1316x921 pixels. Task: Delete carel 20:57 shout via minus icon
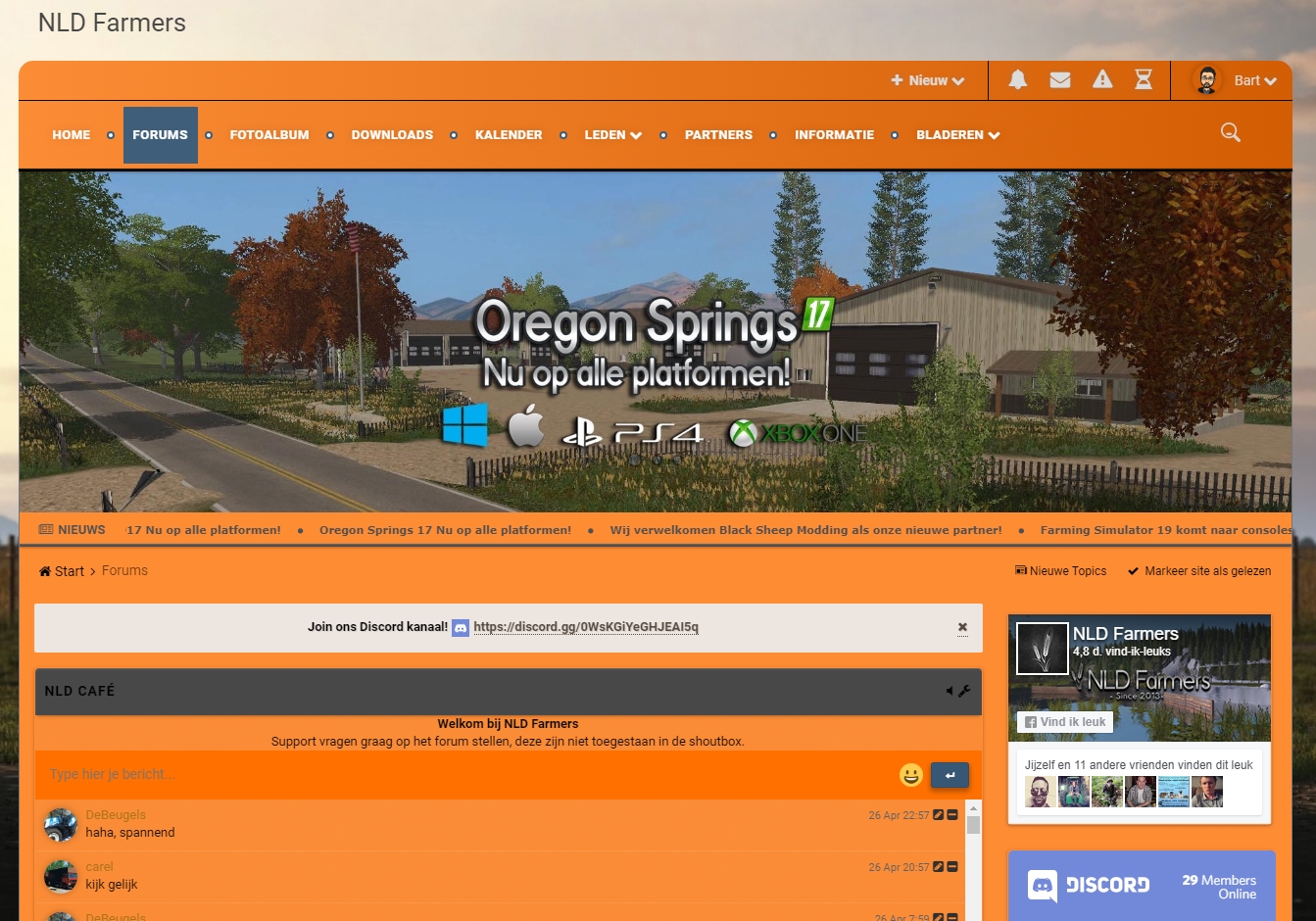(x=952, y=867)
